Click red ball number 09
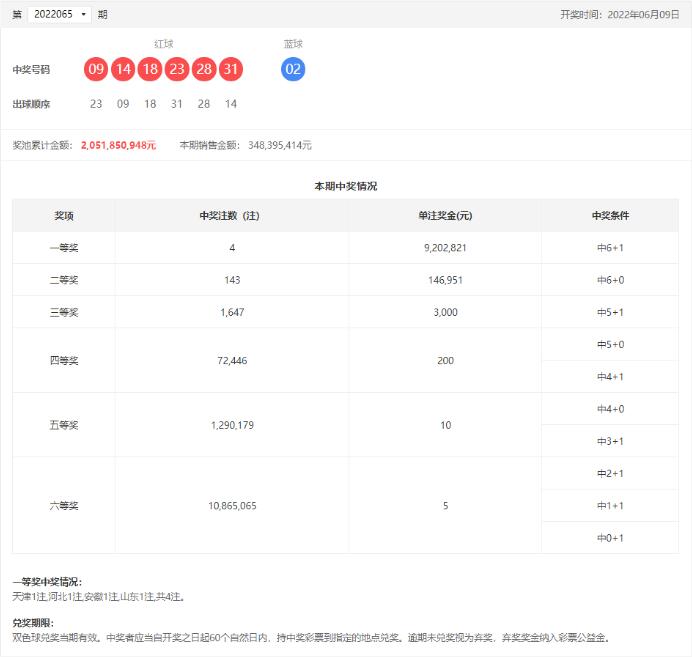 [x=96, y=69]
